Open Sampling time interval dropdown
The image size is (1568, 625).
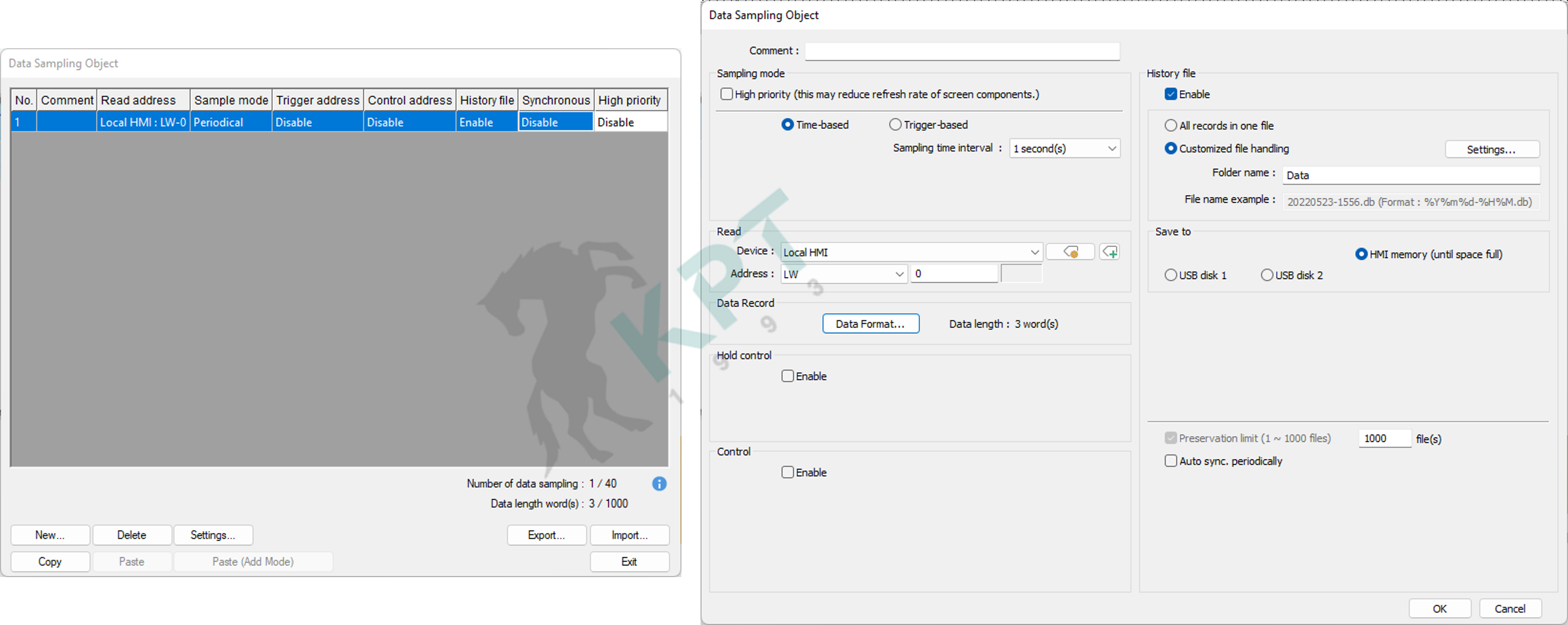pyautogui.click(x=1065, y=149)
